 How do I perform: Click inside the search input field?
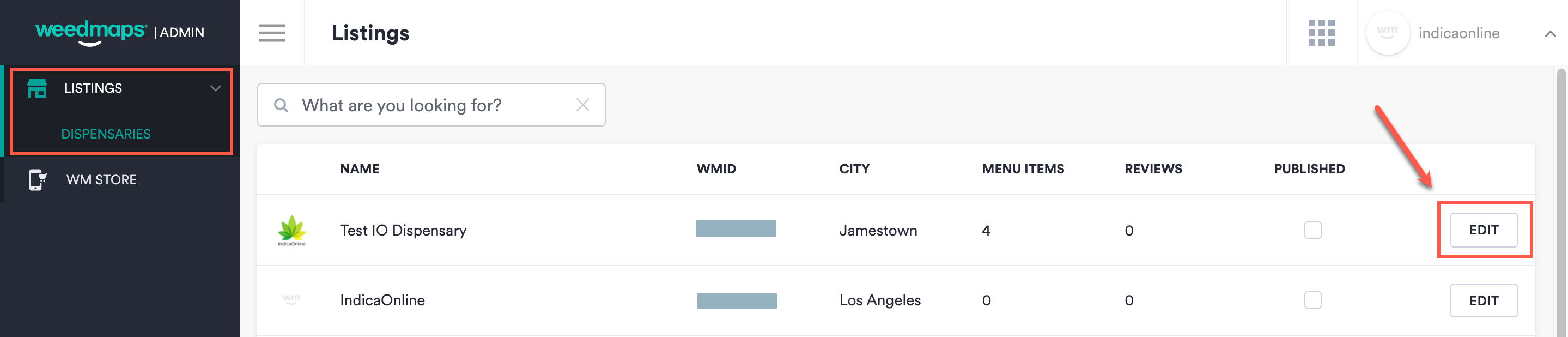pos(426,104)
